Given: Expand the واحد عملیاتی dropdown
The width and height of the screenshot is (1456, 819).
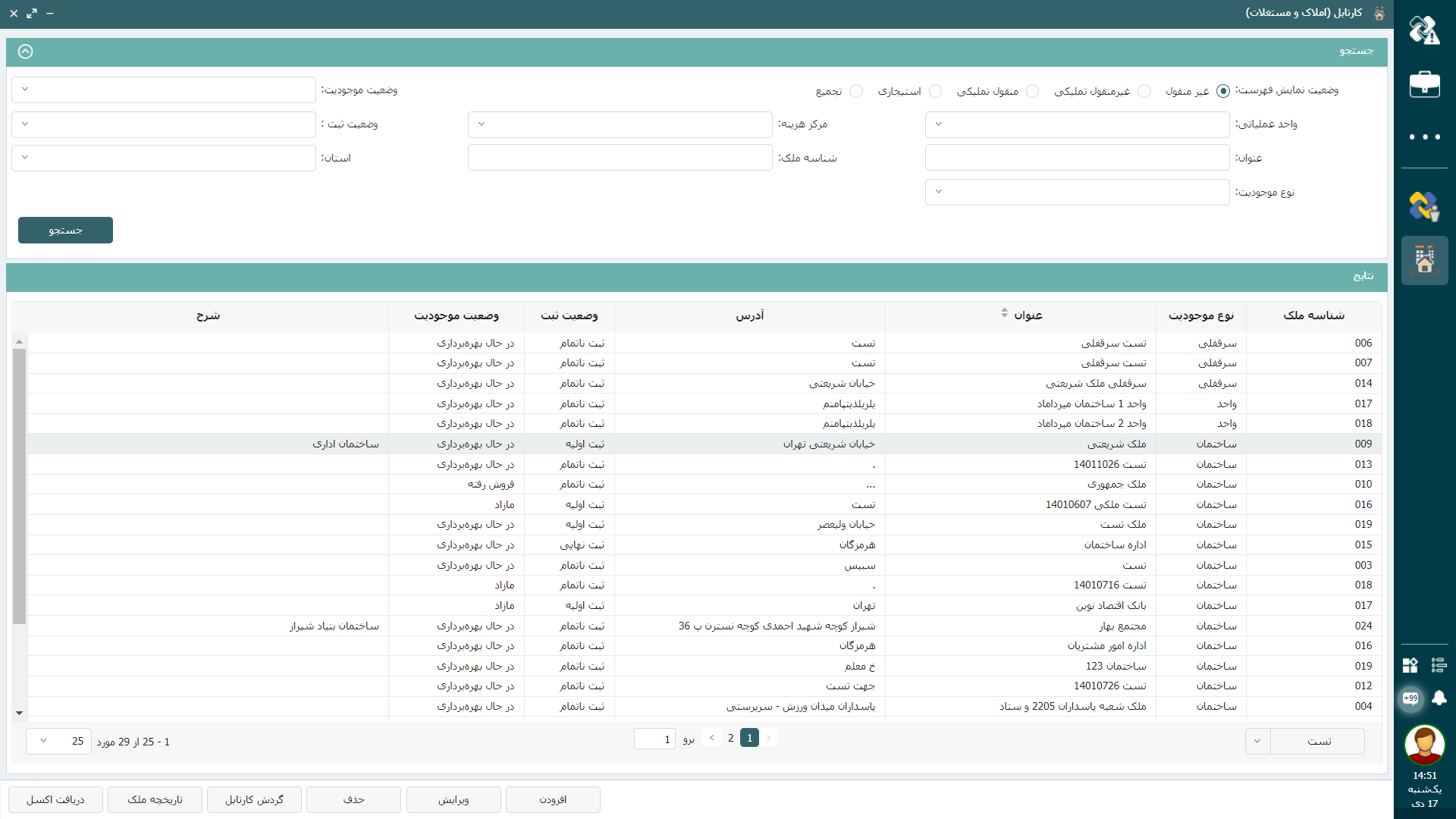Looking at the screenshot, I should click(1077, 124).
